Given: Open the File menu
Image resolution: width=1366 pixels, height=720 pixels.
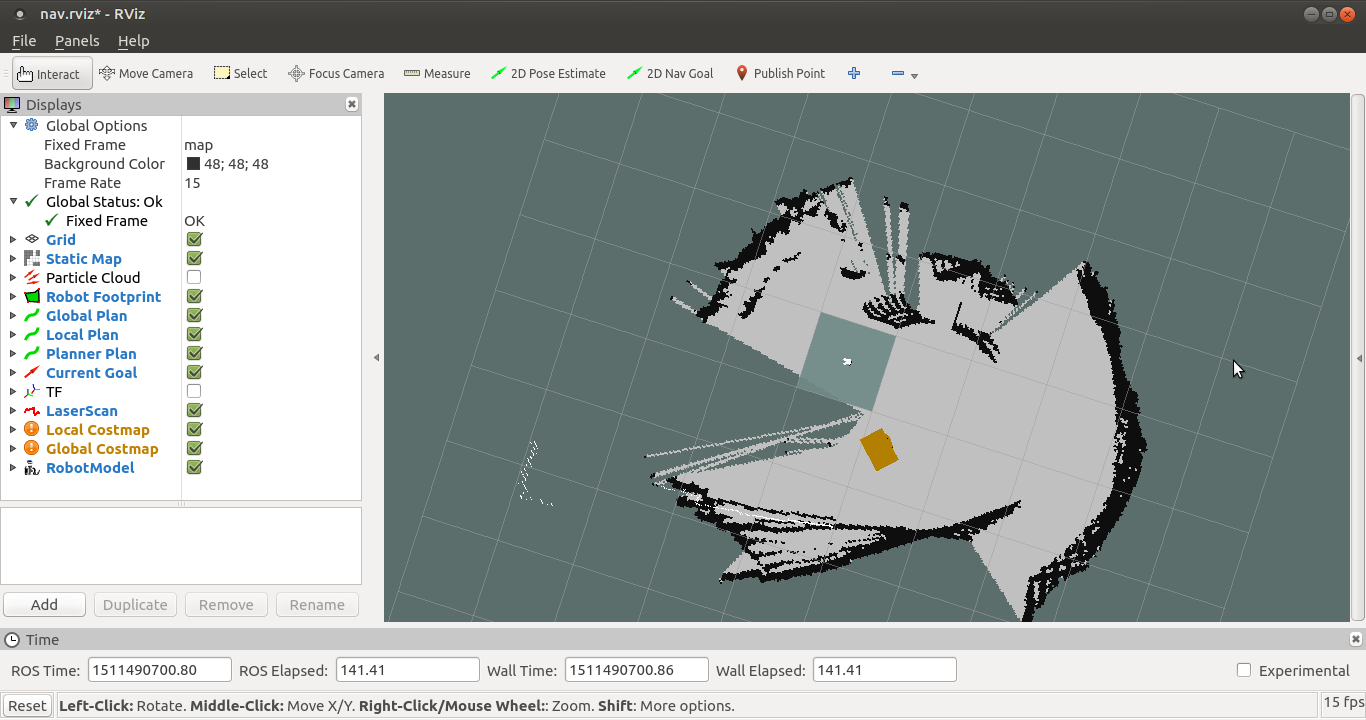Looking at the screenshot, I should [x=24, y=41].
